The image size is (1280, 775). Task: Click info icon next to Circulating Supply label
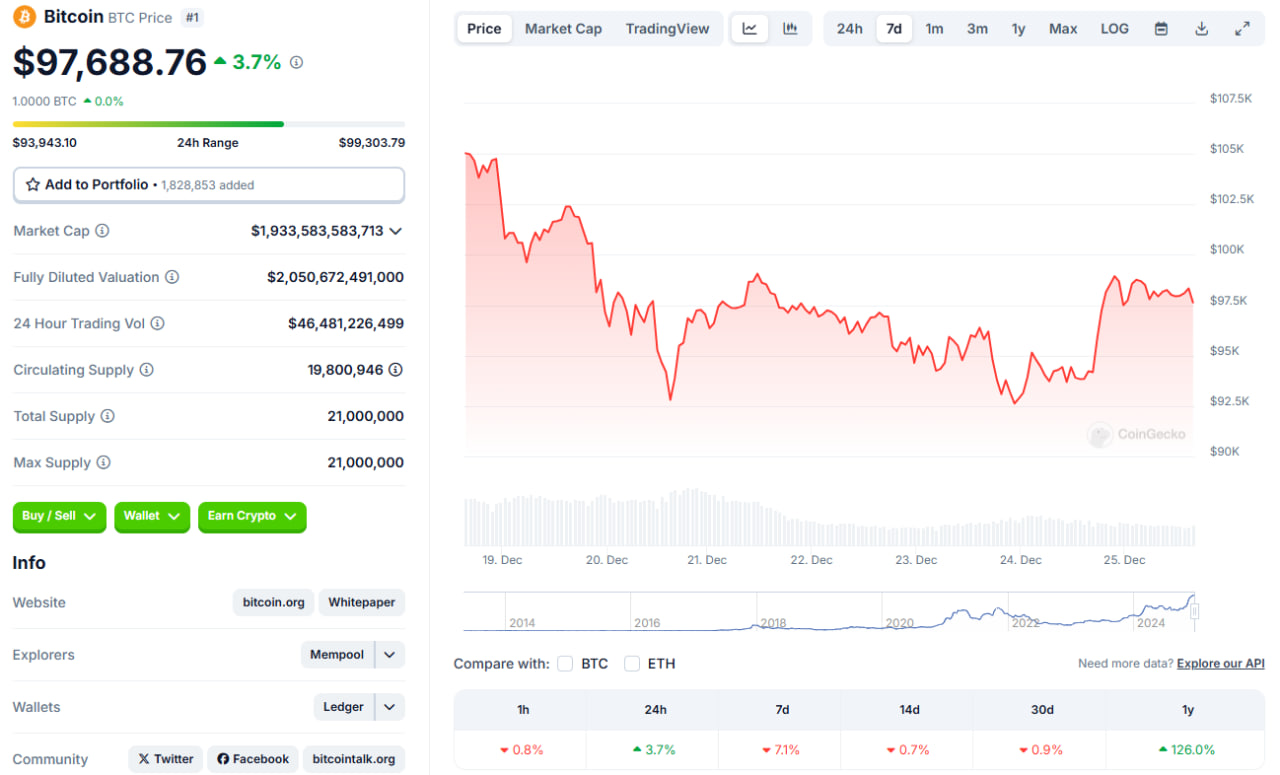[x=146, y=370]
